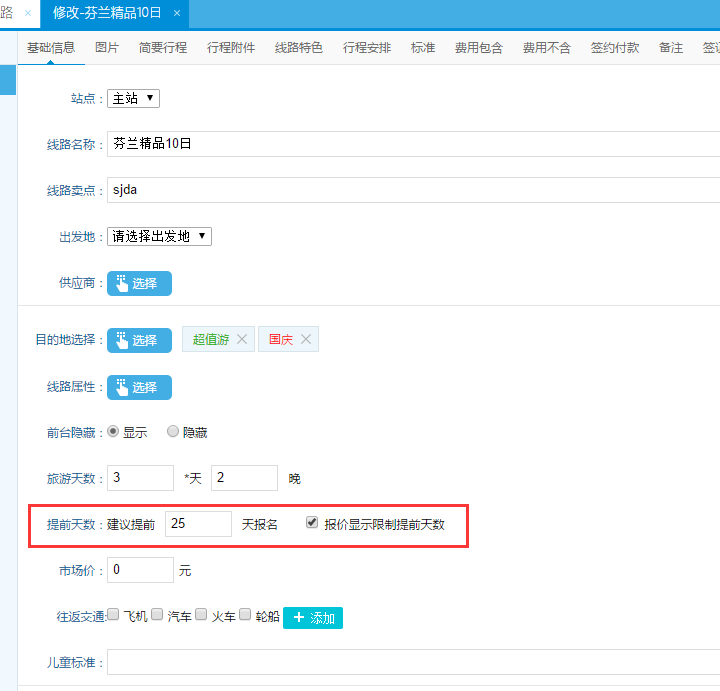This screenshot has height=691, width=720.
Task: Open the 站点 dropdown
Action: click(x=133, y=98)
